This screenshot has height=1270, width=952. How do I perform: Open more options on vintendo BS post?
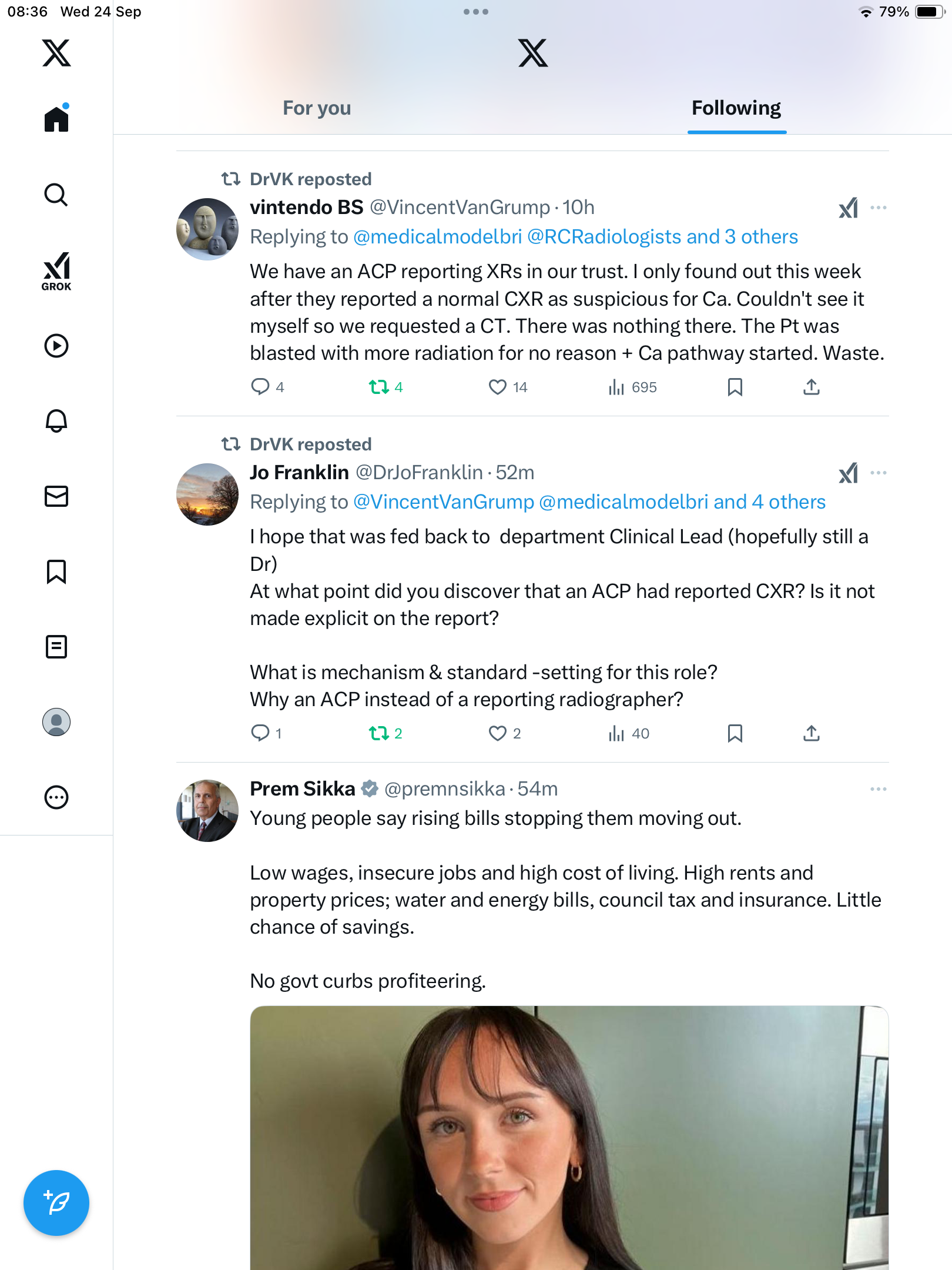pyautogui.click(x=878, y=208)
